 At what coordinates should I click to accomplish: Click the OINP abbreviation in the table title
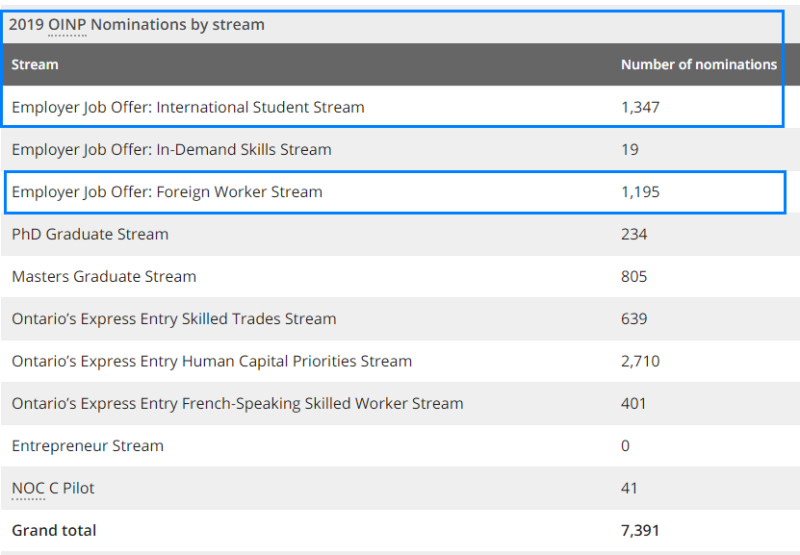click(67, 25)
